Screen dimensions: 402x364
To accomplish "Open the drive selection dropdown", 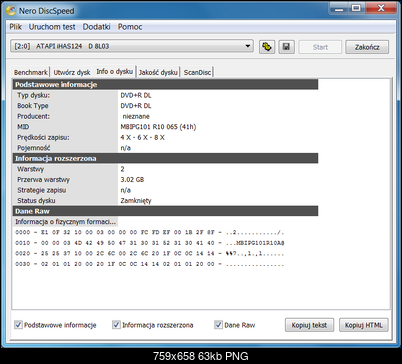I will (x=132, y=46).
